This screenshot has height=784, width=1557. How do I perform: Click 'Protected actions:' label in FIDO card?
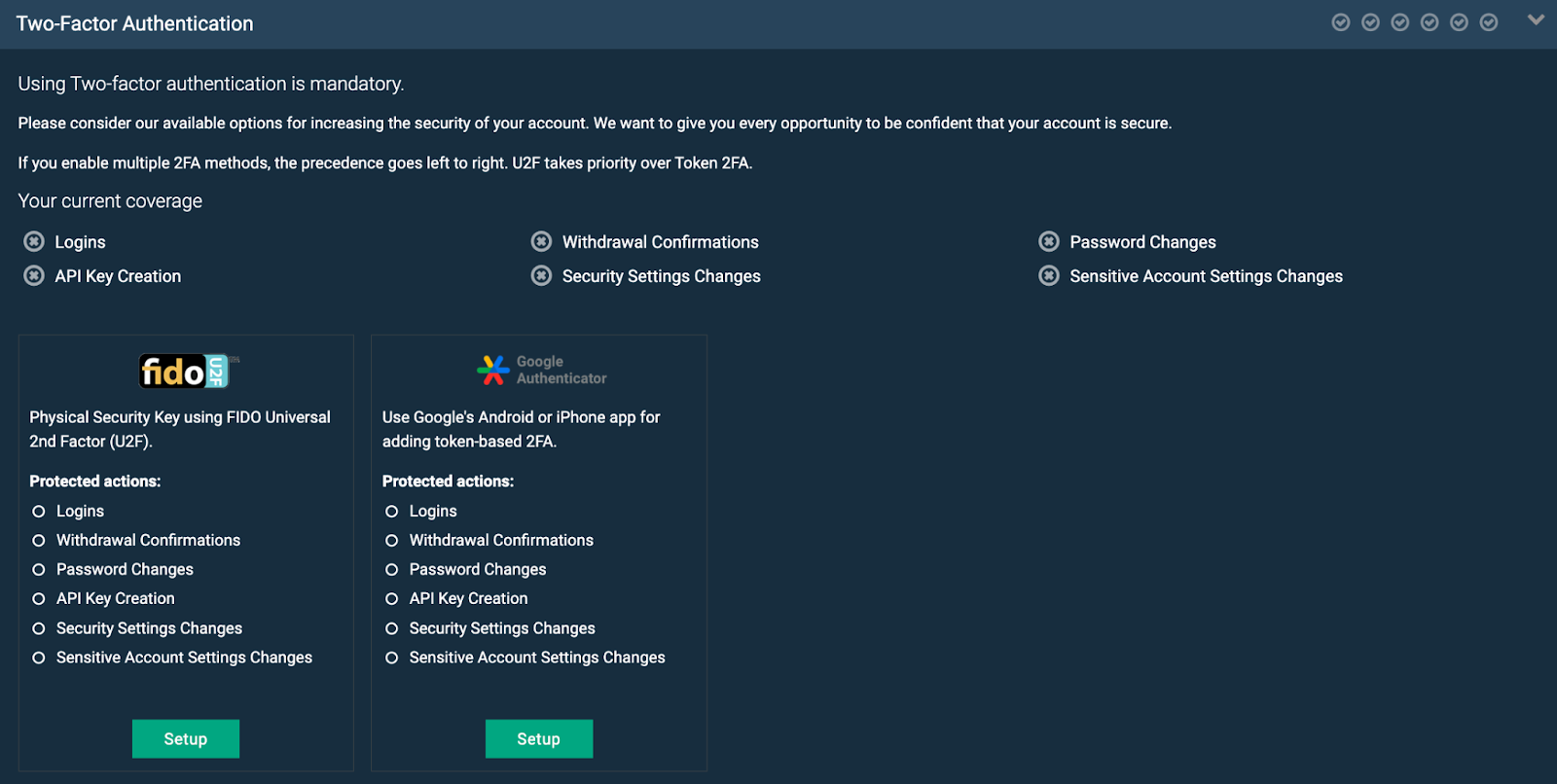(x=95, y=481)
